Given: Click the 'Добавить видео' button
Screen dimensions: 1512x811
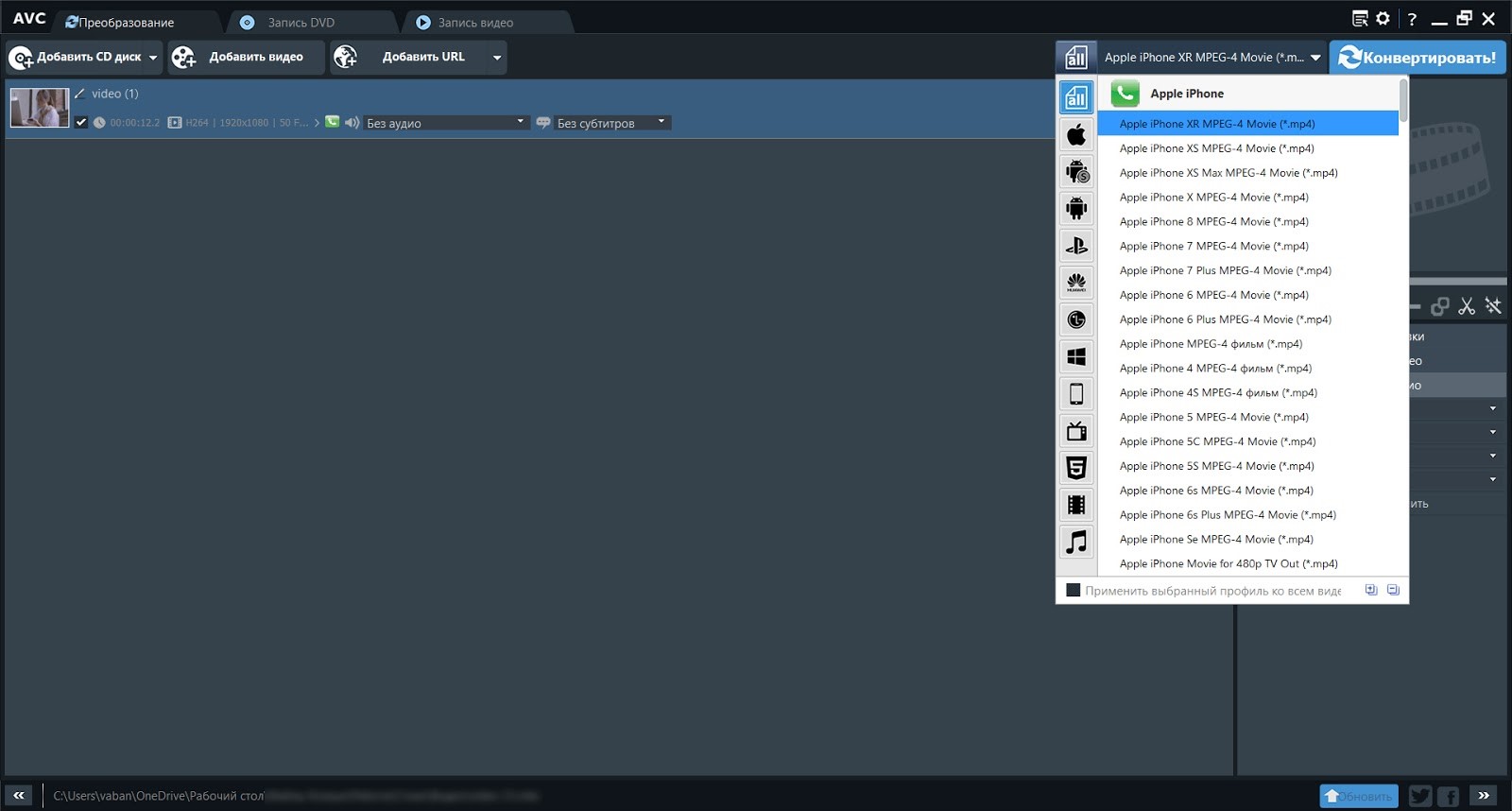Looking at the screenshot, I should 246,58.
